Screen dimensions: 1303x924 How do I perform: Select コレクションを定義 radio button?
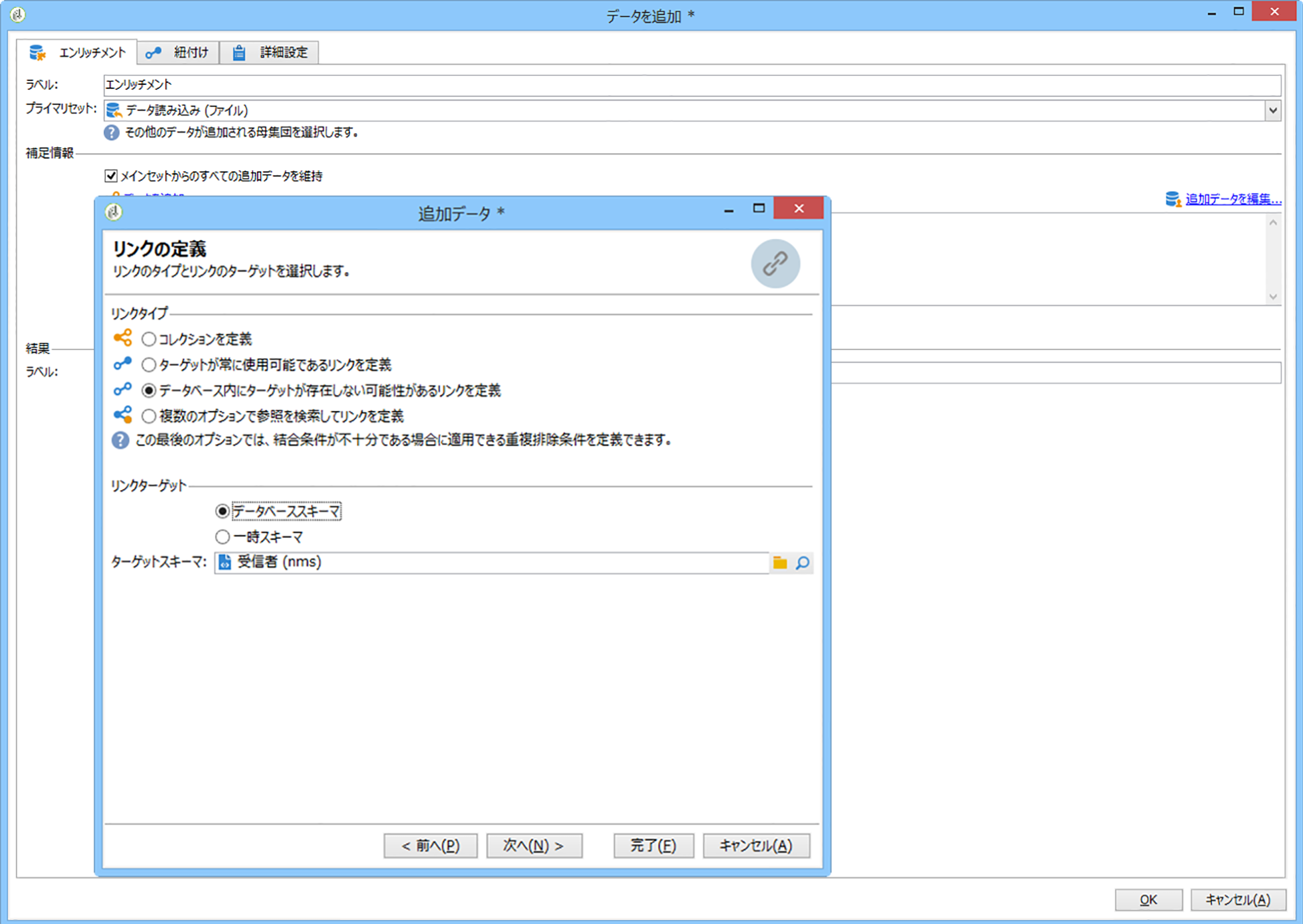(149, 339)
